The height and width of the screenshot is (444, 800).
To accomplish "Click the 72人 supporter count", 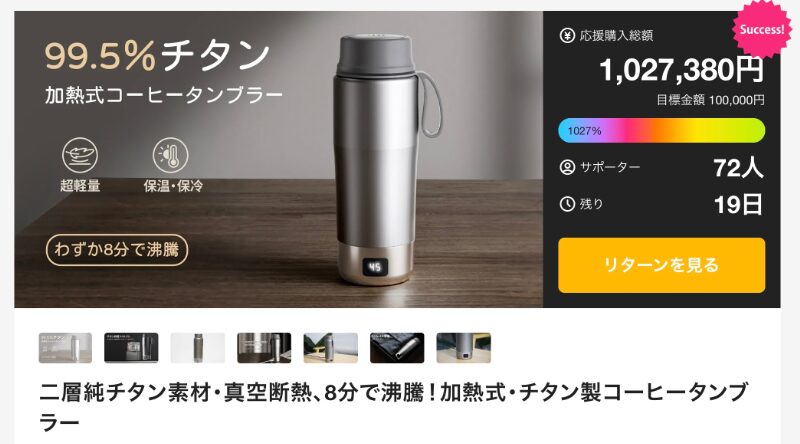I will tap(738, 168).
